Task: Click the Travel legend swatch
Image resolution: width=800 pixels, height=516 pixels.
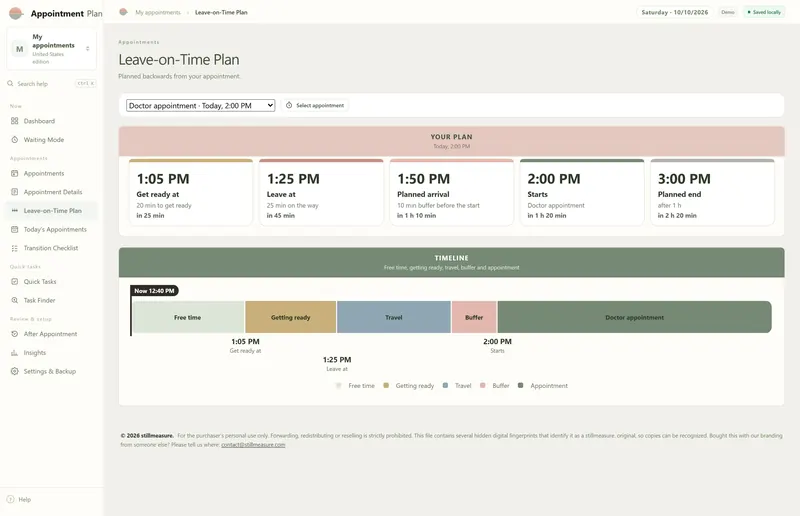Action: [x=445, y=385]
